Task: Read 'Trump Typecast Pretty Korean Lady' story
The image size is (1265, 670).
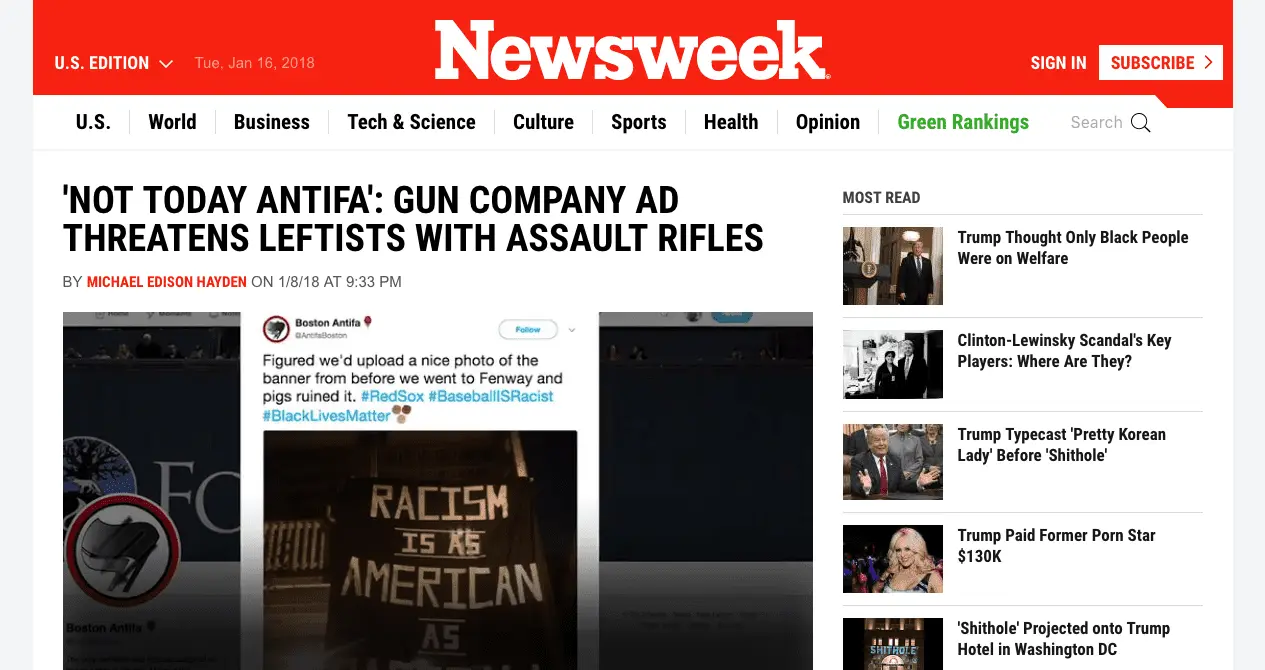Action: (x=1061, y=444)
